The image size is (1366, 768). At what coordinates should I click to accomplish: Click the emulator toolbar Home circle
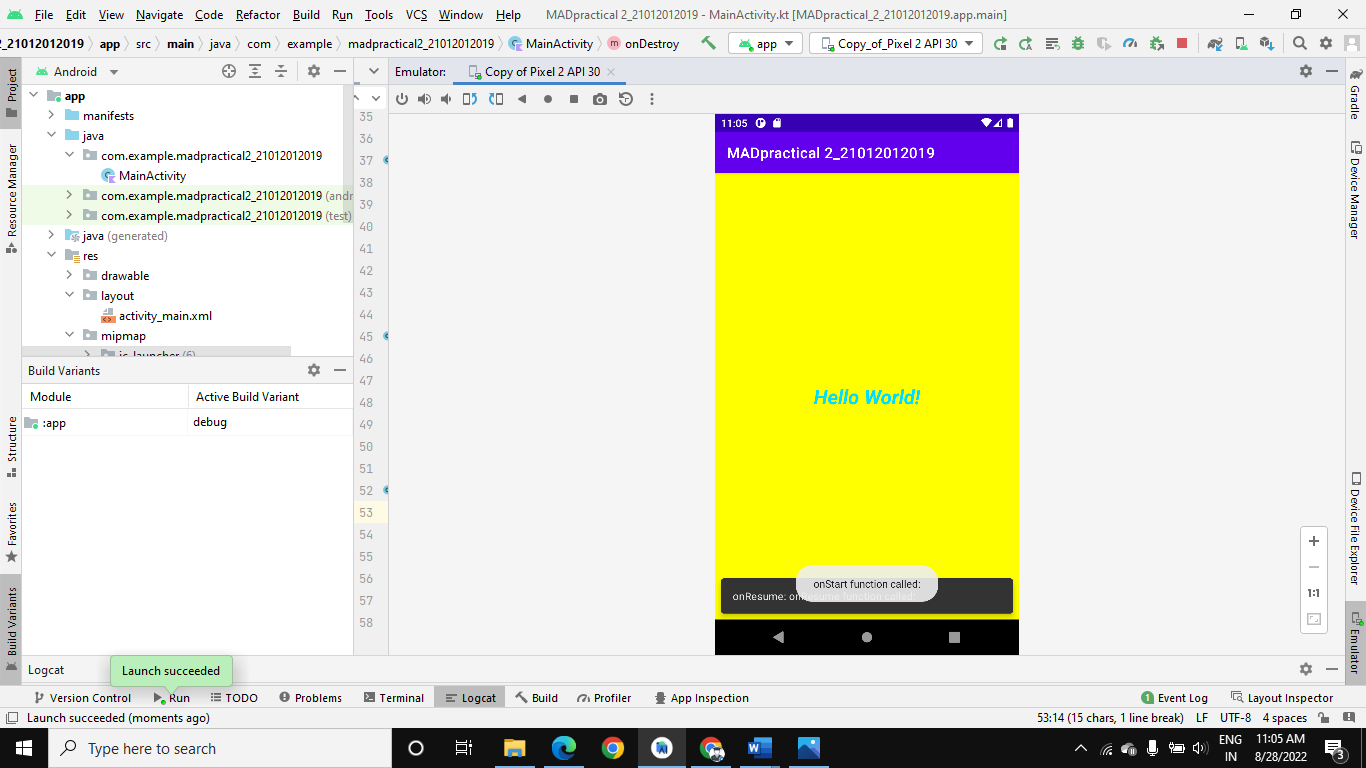tap(548, 99)
